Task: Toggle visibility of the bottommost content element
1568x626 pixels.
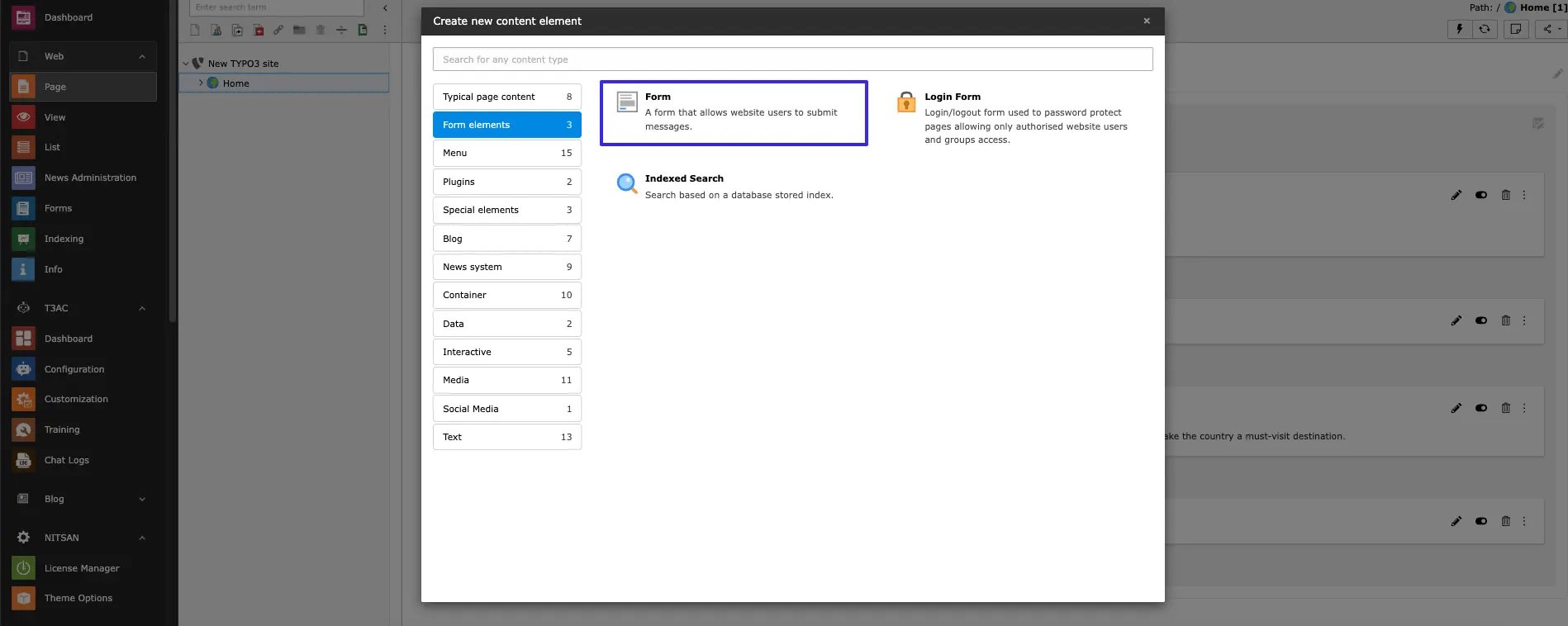Action: tap(1481, 521)
